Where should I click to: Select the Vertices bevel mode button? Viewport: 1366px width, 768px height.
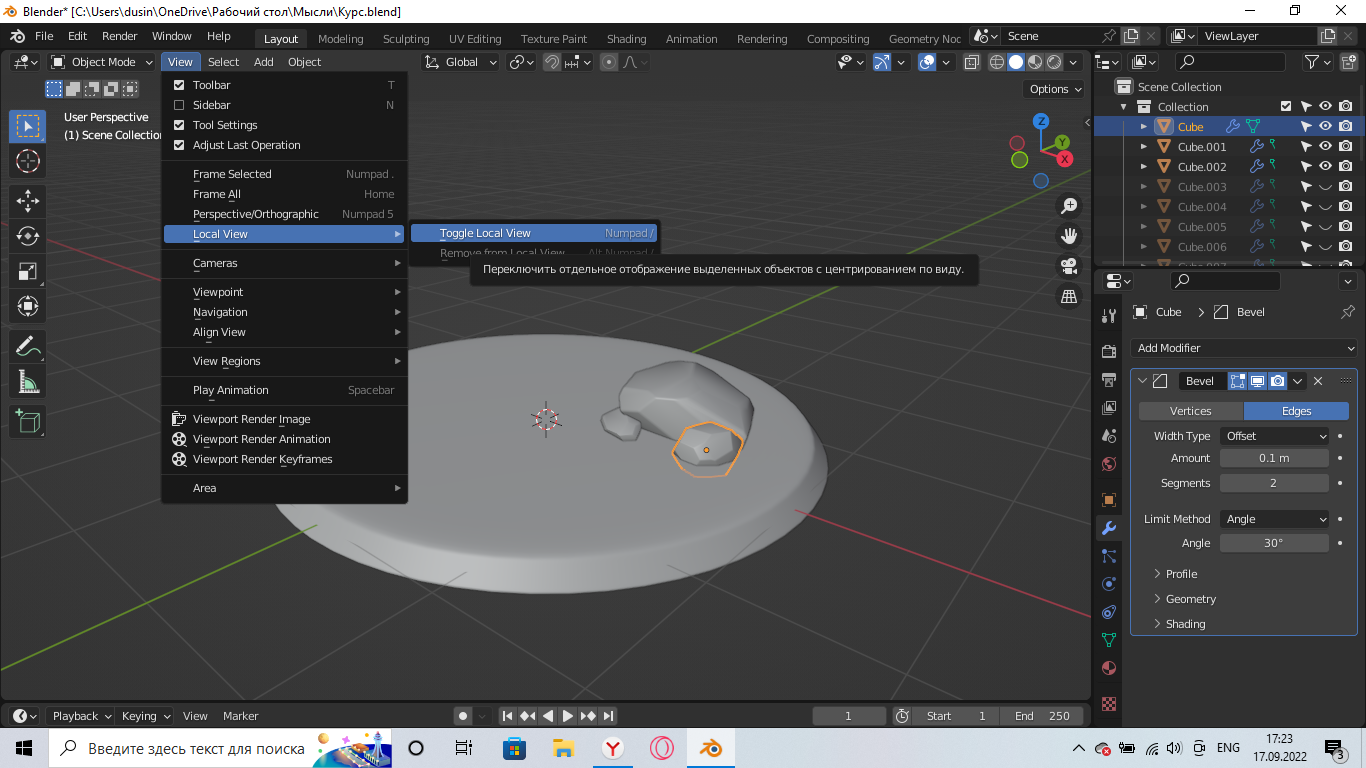click(1190, 411)
